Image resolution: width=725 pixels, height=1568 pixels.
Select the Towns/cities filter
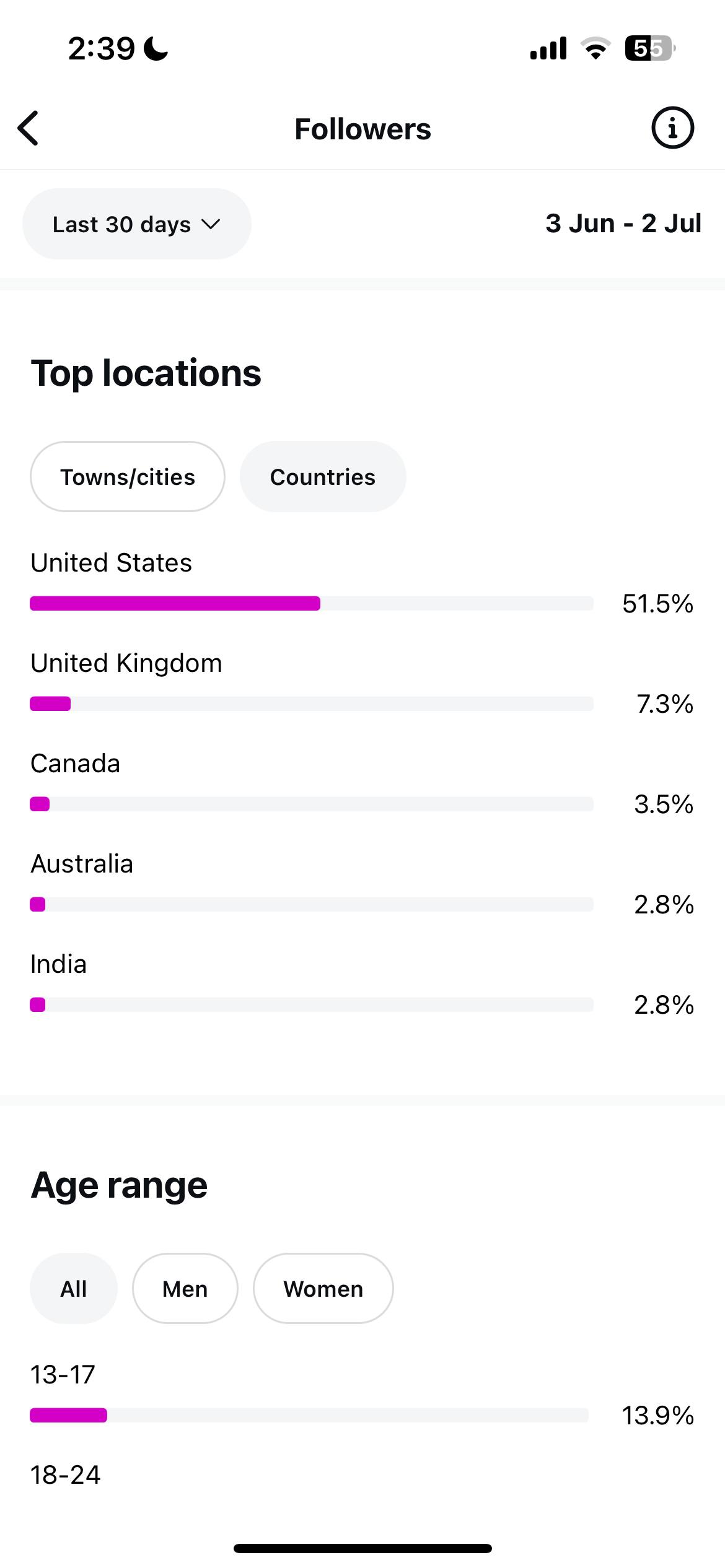[x=128, y=476]
